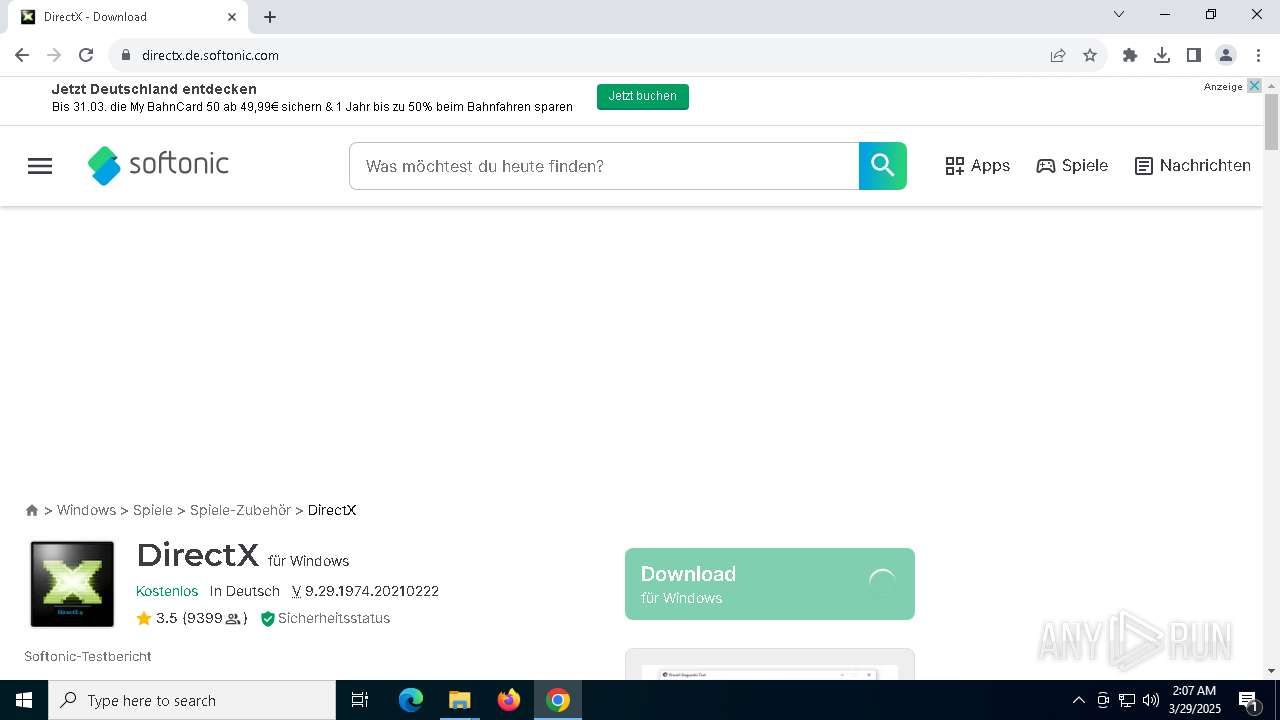
Task: Launch Microsoft Edge from the taskbar
Action: (x=411, y=700)
